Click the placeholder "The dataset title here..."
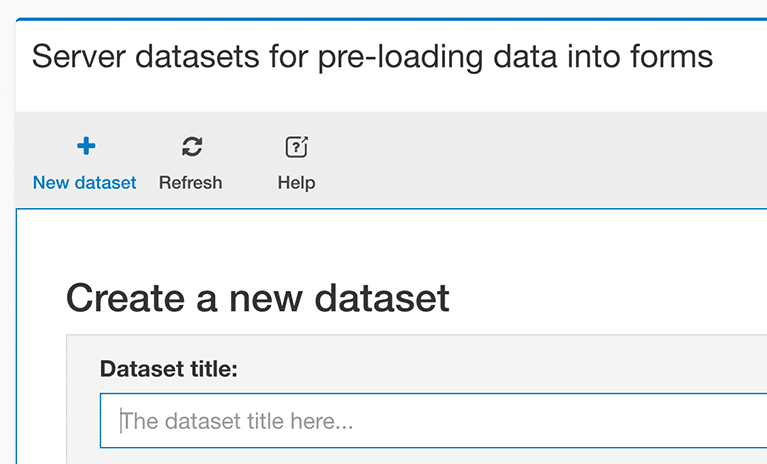 click(x=237, y=421)
